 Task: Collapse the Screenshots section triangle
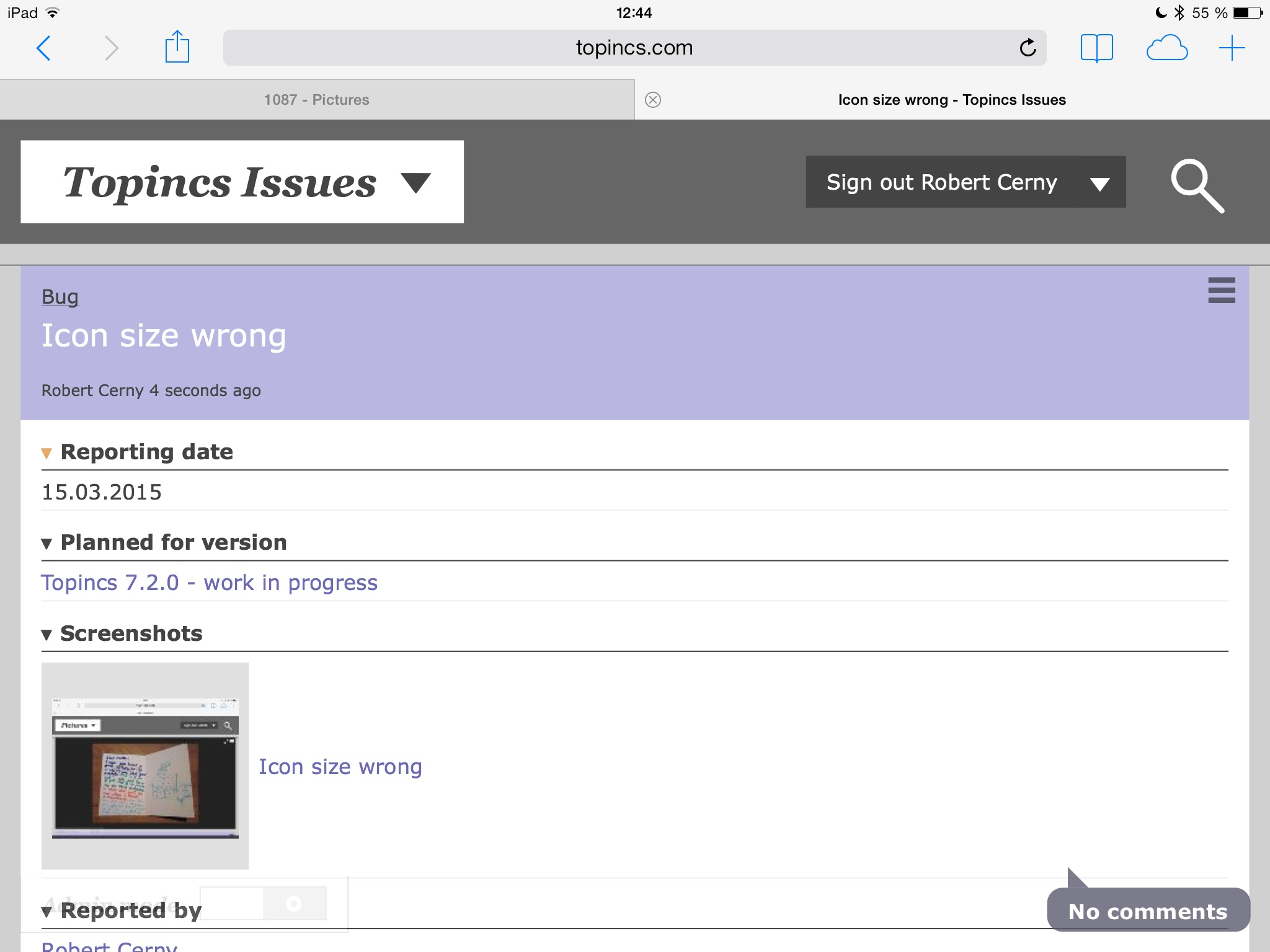tap(47, 635)
